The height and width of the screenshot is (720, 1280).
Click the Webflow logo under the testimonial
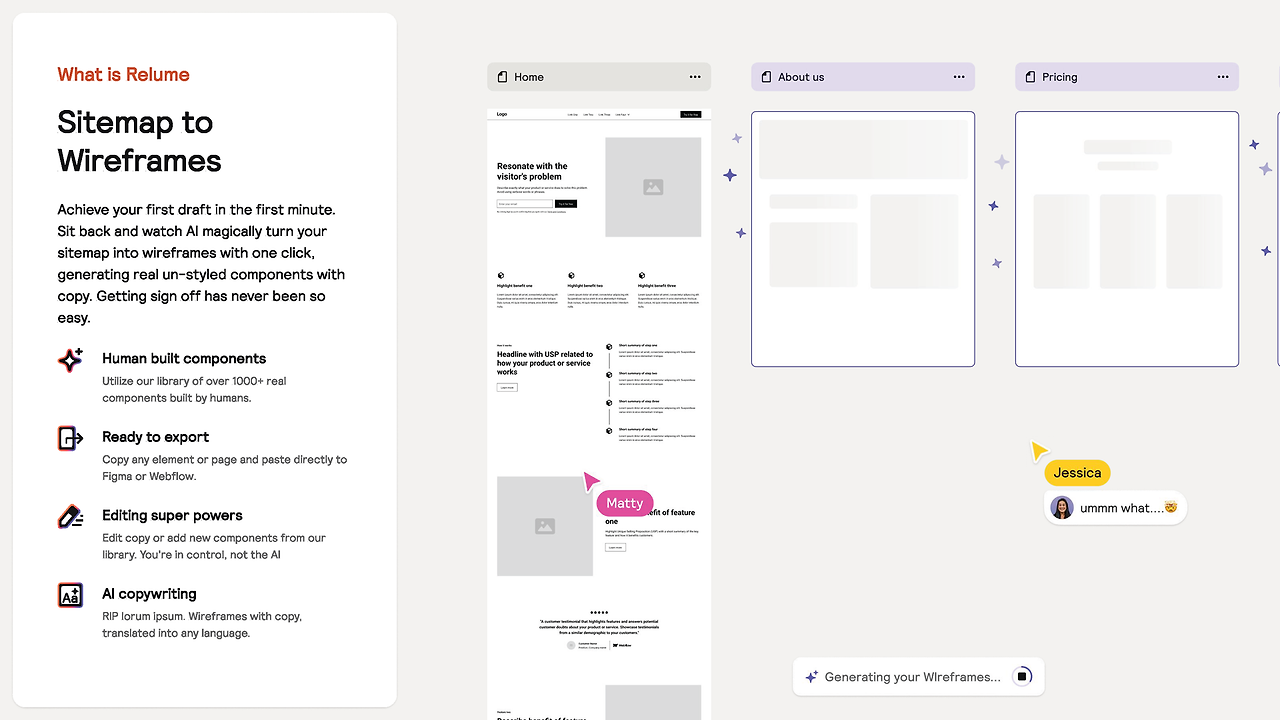(x=623, y=645)
